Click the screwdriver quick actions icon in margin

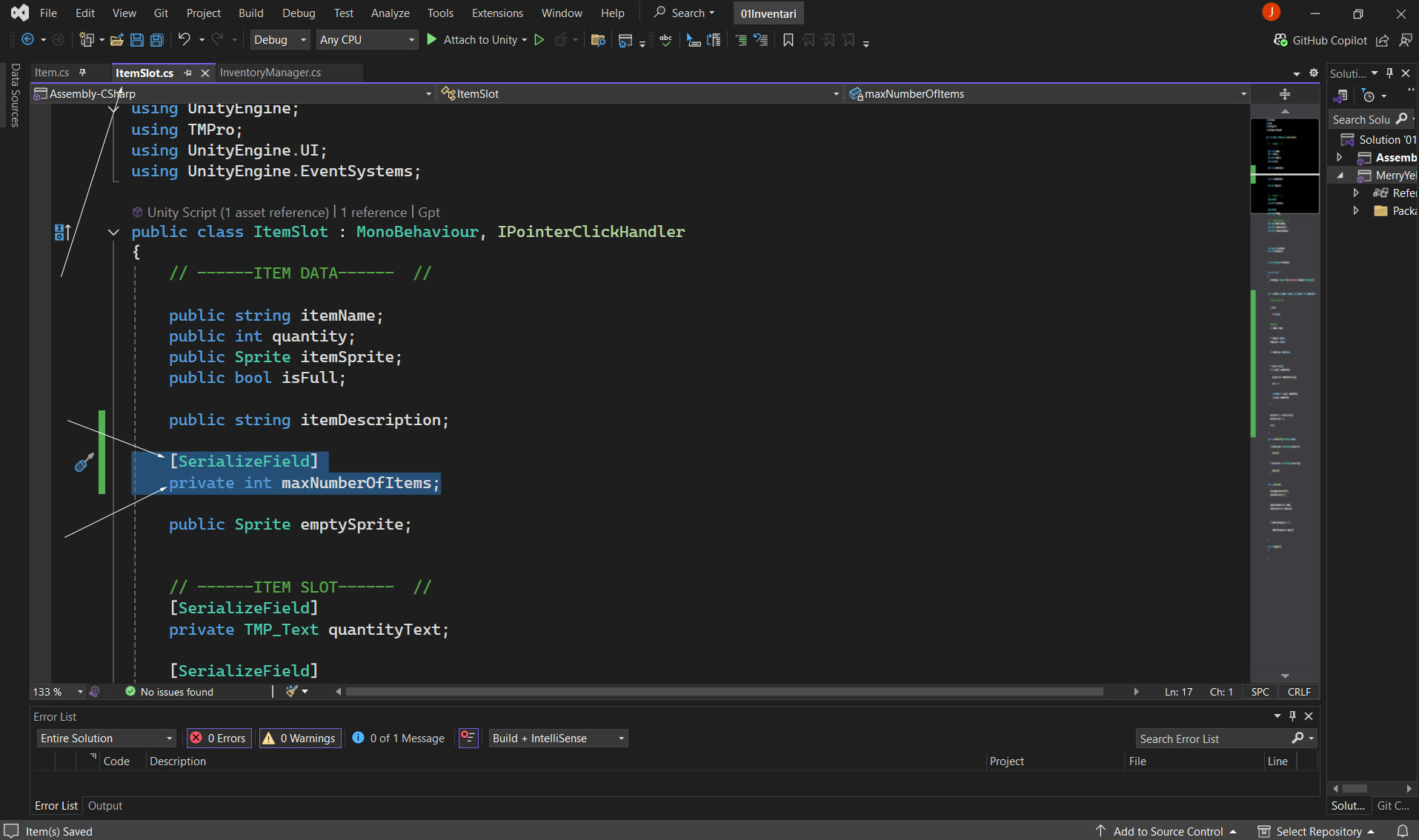pos(84,463)
